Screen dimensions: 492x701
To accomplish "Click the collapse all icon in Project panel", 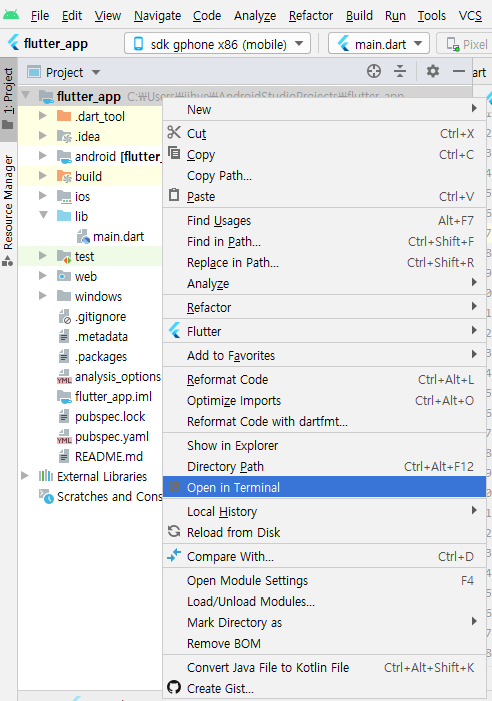I will pyautogui.click(x=400, y=71).
